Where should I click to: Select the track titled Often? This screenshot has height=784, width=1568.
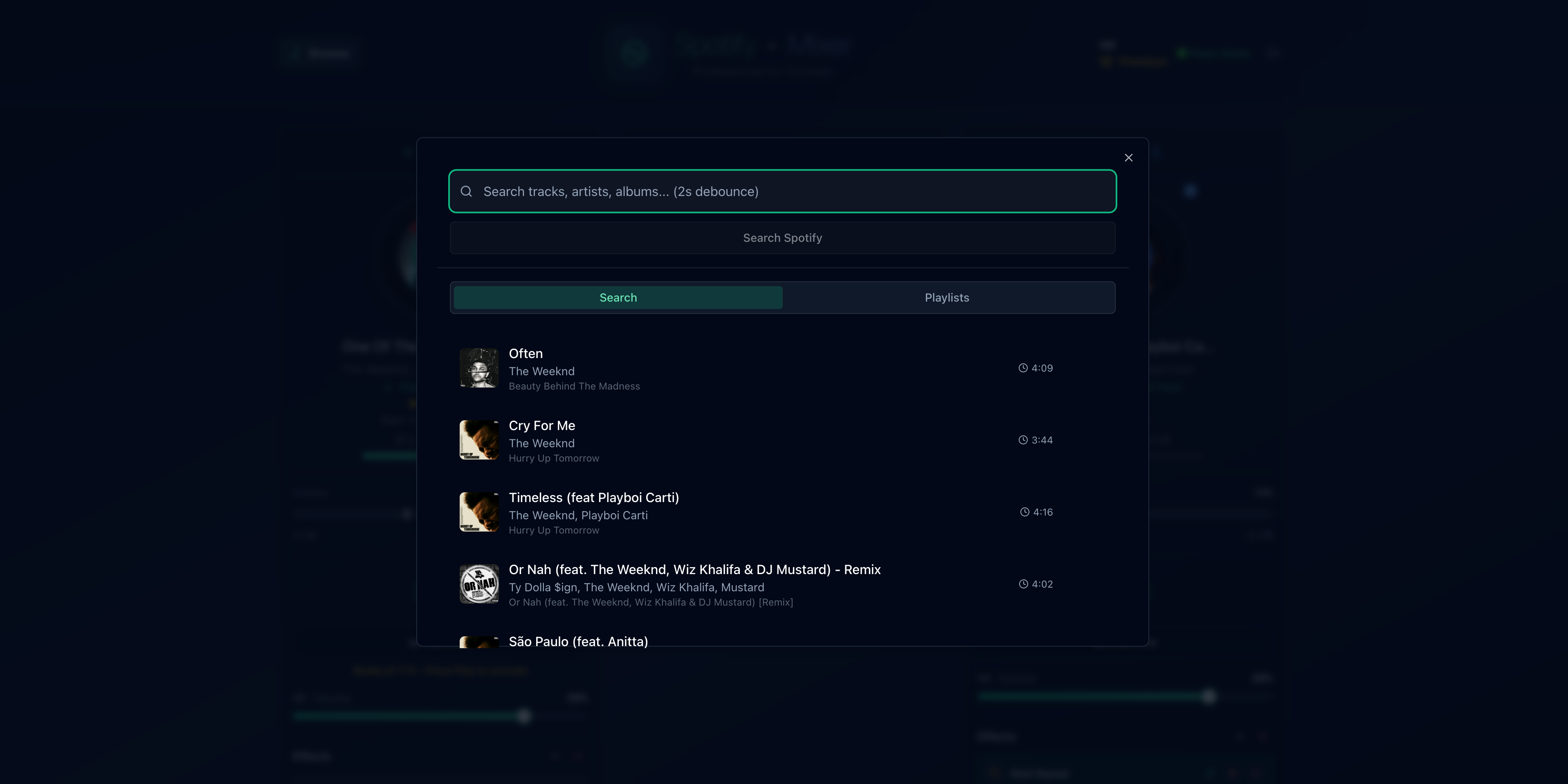[525, 353]
